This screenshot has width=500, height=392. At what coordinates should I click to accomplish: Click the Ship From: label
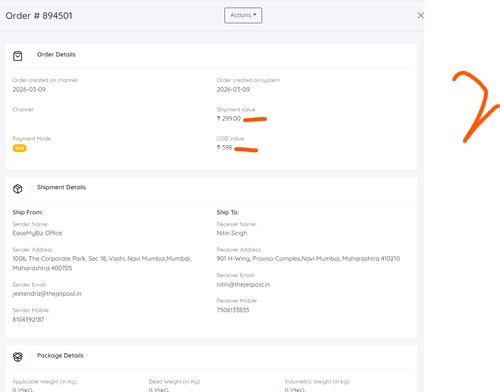pyautogui.click(x=28, y=212)
